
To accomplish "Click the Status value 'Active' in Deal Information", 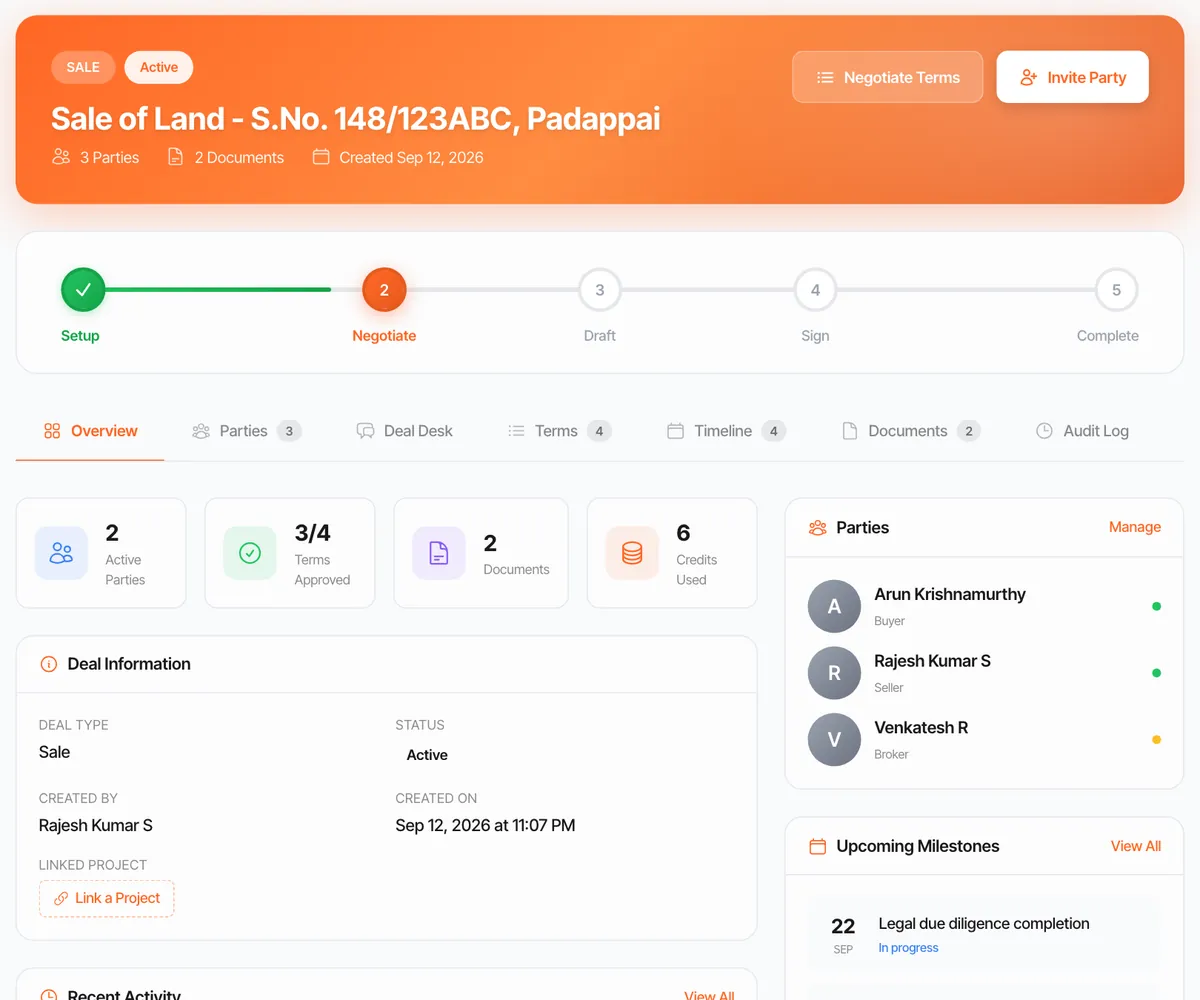I will [427, 755].
